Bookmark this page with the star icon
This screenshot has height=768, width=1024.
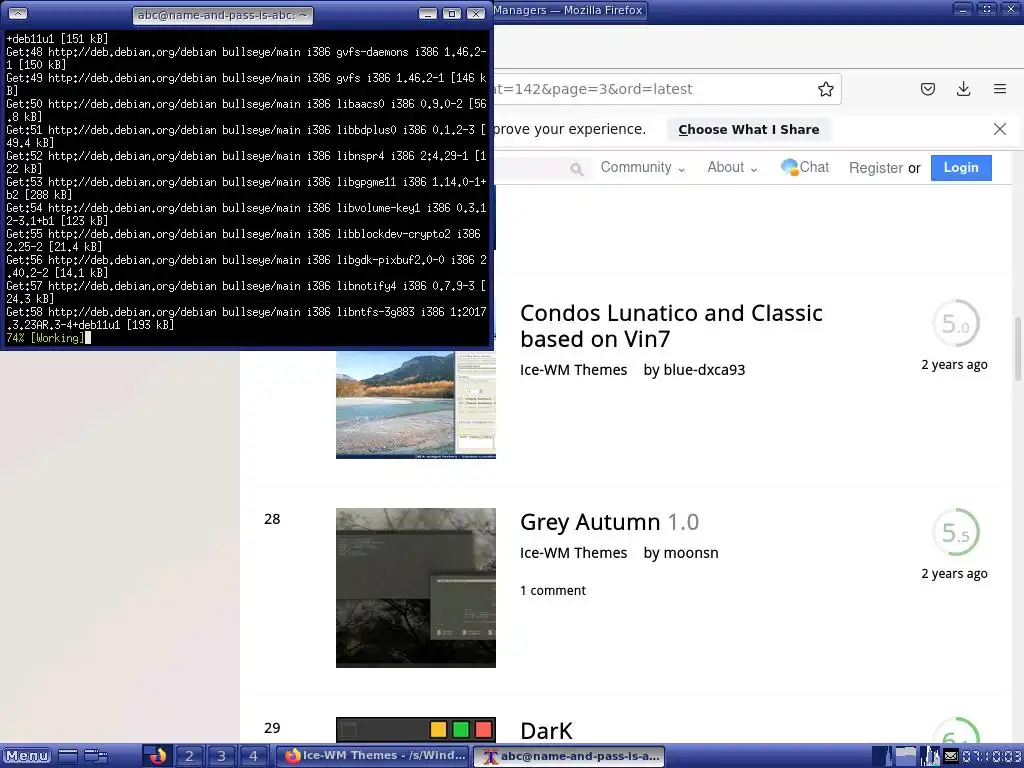click(825, 89)
